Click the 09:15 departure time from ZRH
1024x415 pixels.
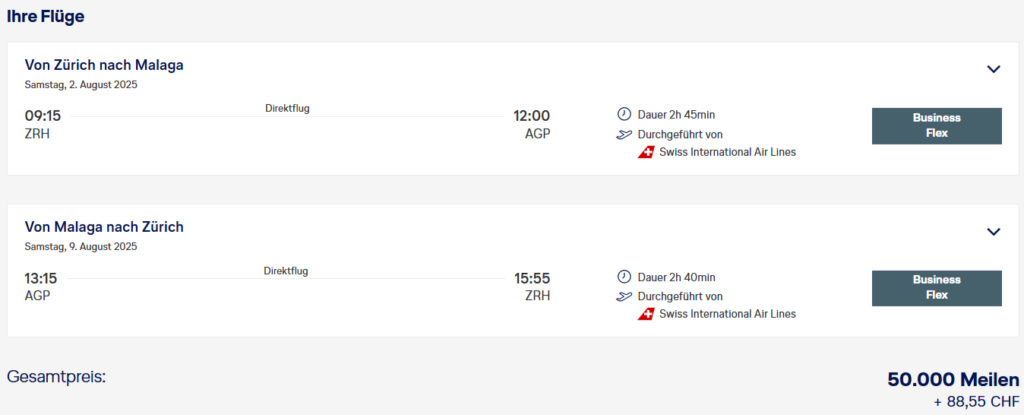point(43,116)
